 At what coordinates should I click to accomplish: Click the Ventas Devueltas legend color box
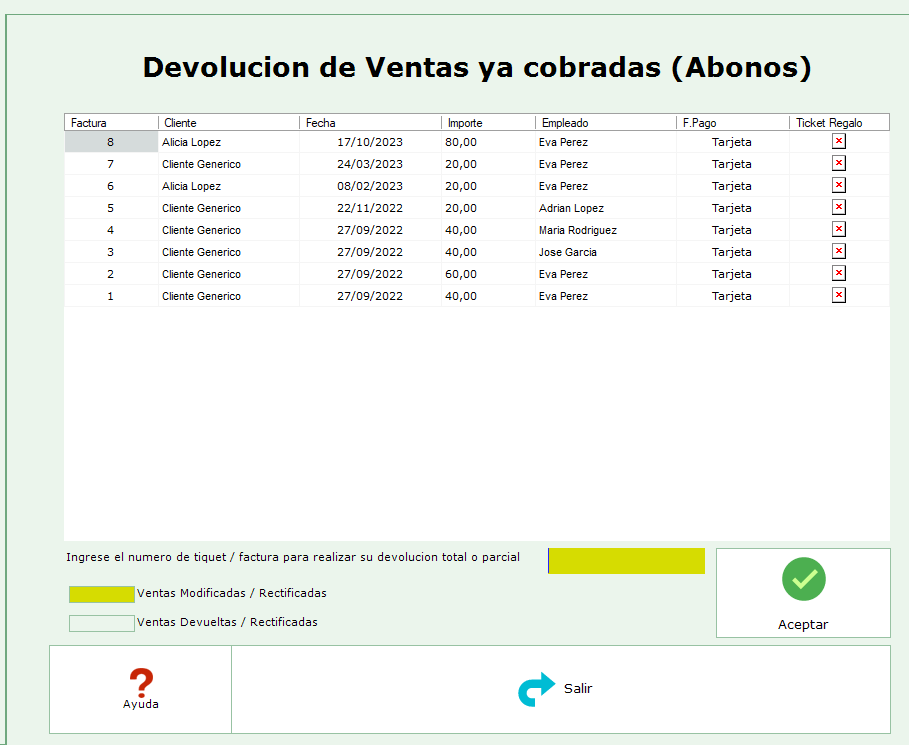coord(101,623)
